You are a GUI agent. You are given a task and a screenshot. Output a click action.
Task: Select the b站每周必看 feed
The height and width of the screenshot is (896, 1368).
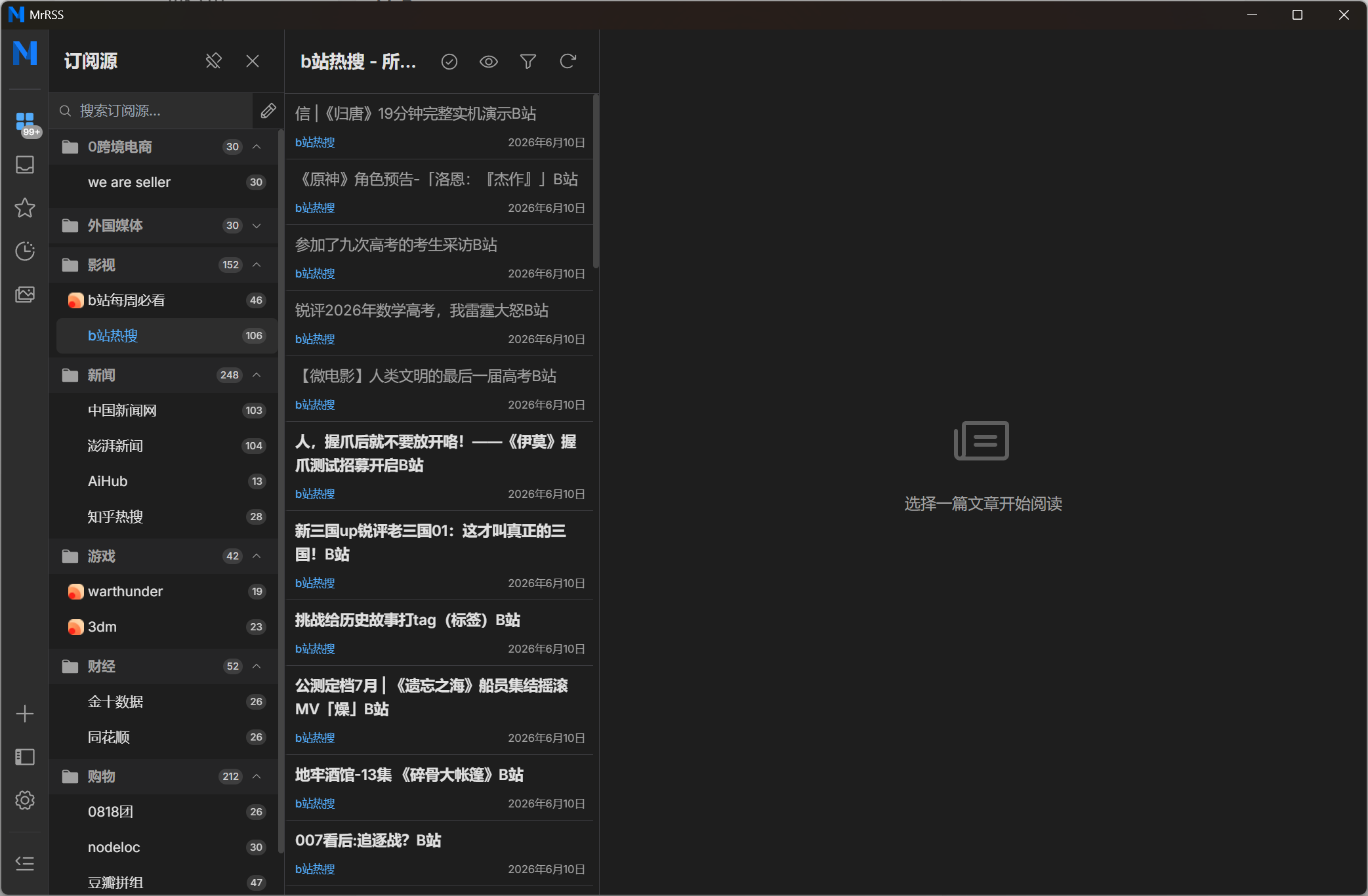(167, 300)
